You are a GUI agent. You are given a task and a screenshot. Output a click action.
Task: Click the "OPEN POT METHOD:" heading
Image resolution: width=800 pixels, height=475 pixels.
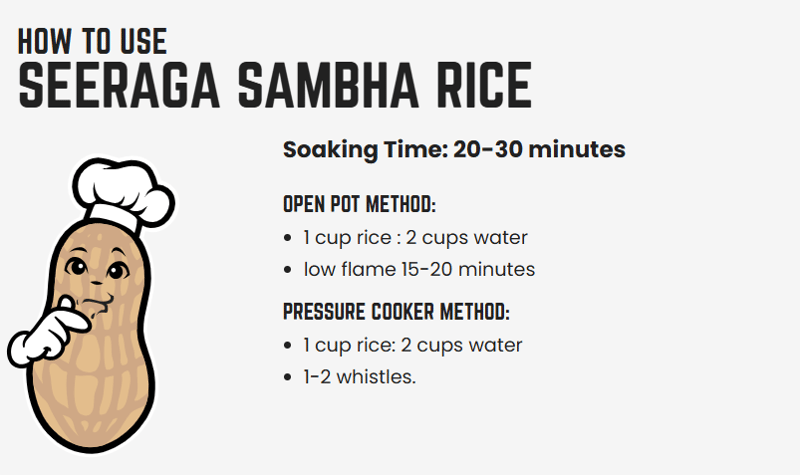[359, 205]
